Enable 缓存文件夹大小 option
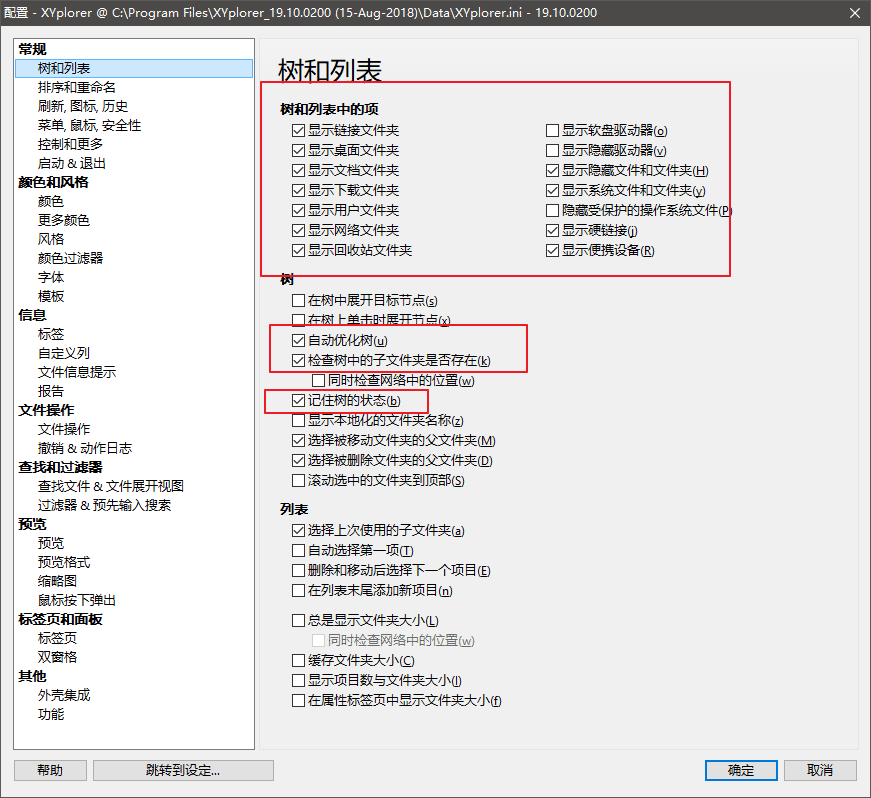 pyautogui.click(x=297, y=660)
